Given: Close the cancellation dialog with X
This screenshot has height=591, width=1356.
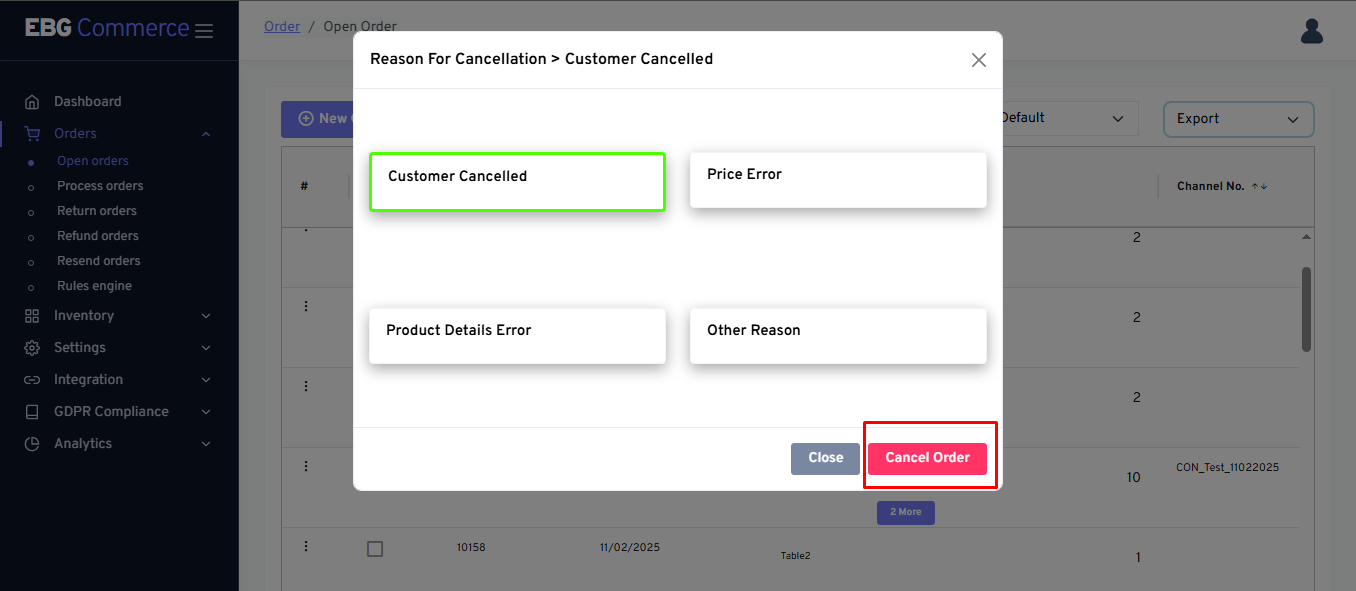Looking at the screenshot, I should (x=978, y=60).
